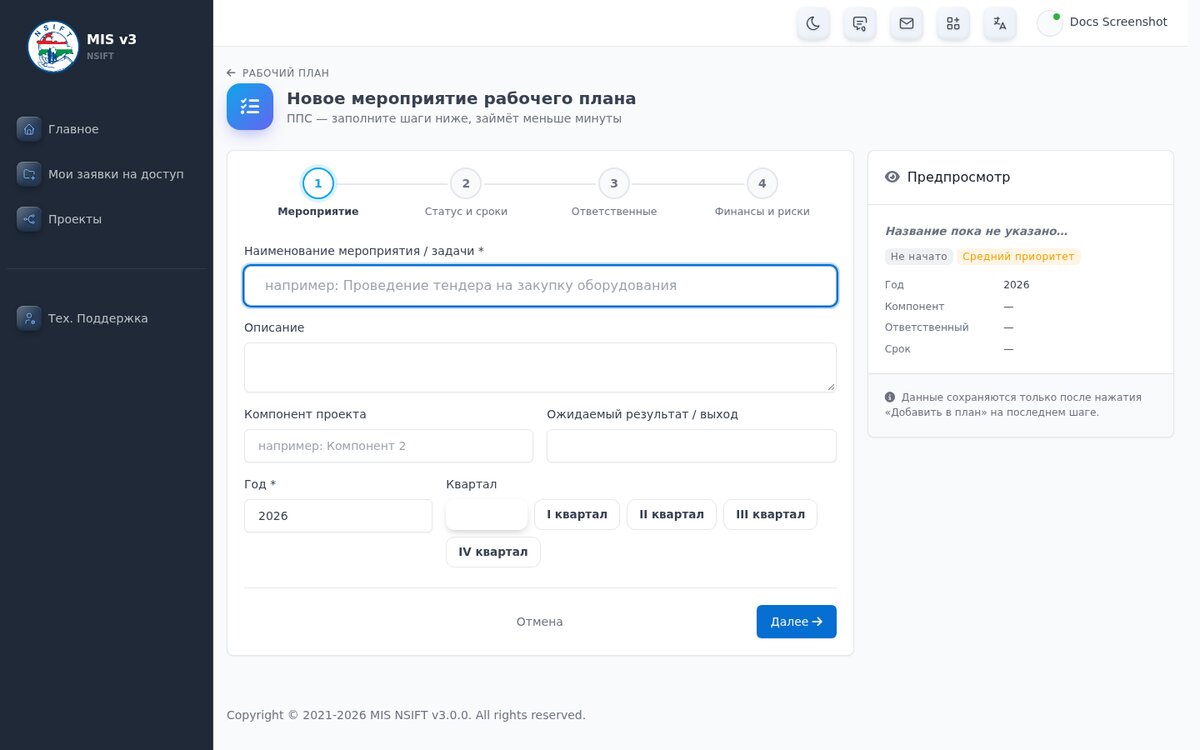Open the language translate icon
This screenshot has height=750, width=1200.
click(x=1000, y=23)
